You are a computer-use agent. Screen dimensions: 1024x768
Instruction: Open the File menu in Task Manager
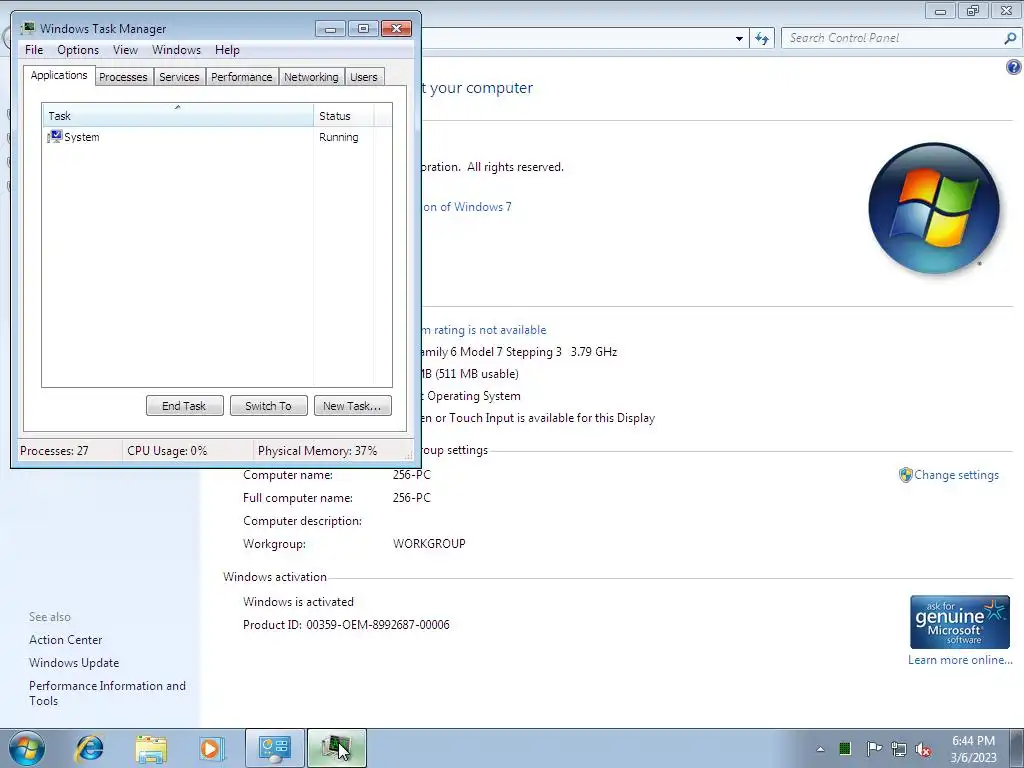(x=34, y=50)
